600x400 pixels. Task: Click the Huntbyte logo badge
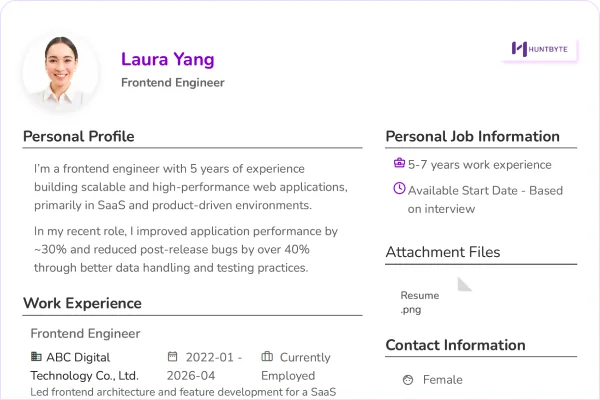click(540, 49)
